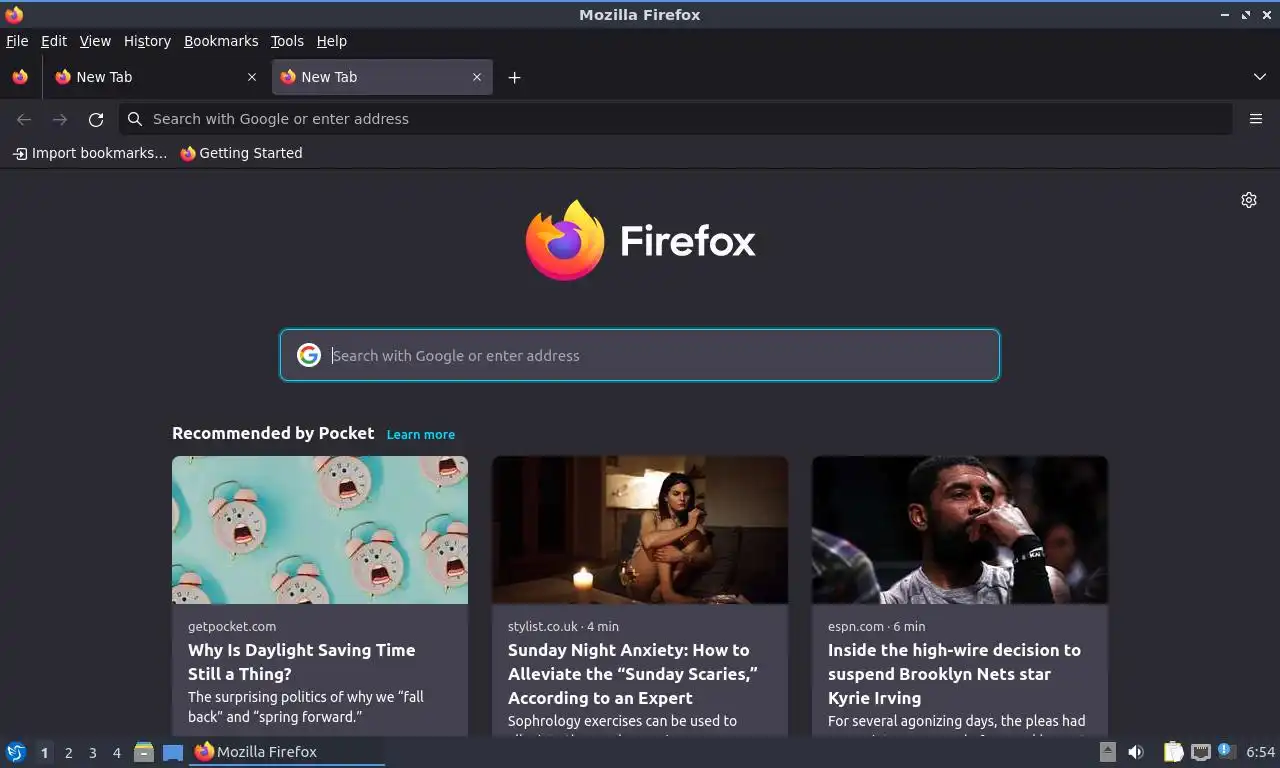Open the Tools menu
1280x768 pixels.
pos(287,41)
